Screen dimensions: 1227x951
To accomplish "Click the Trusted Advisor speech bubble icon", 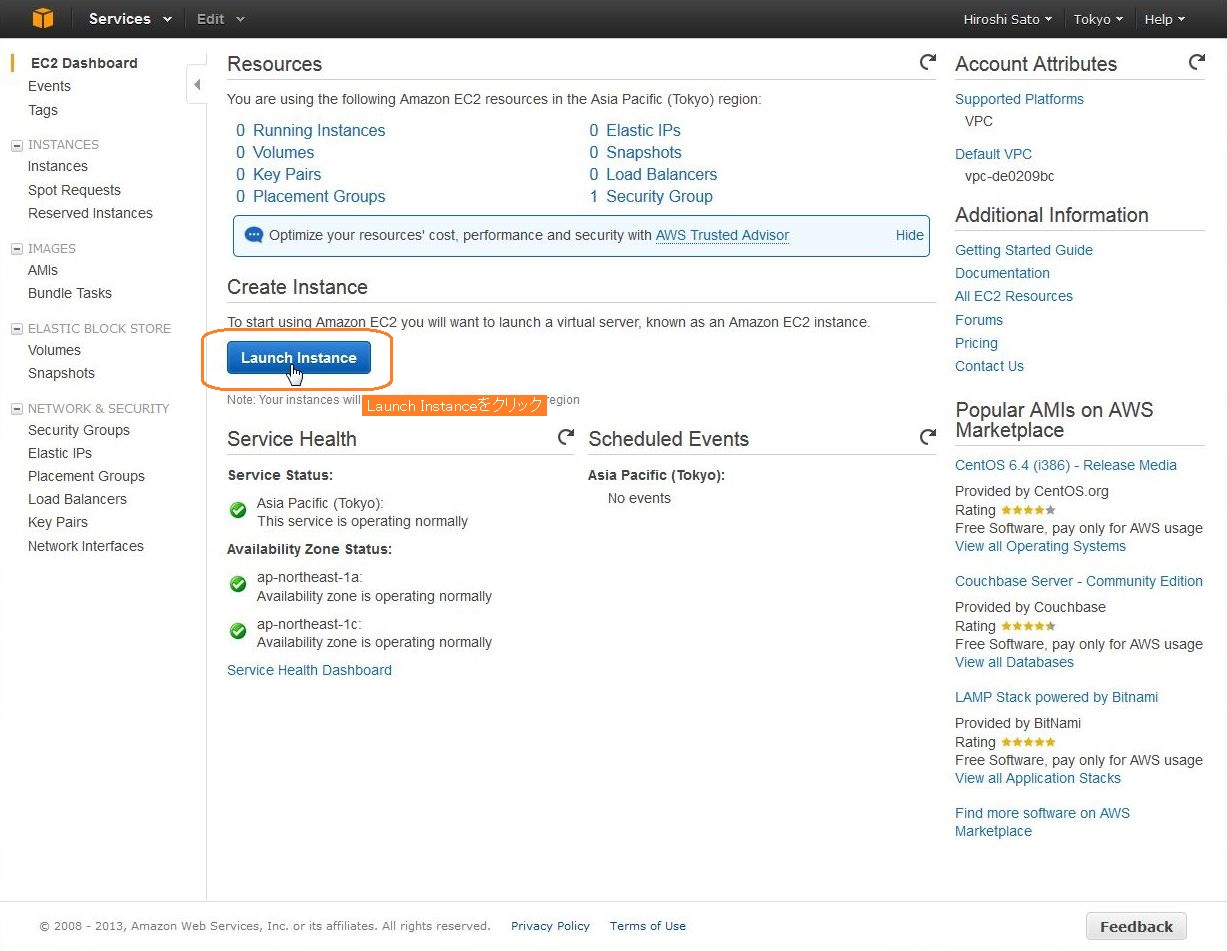I will coord(254,235).
